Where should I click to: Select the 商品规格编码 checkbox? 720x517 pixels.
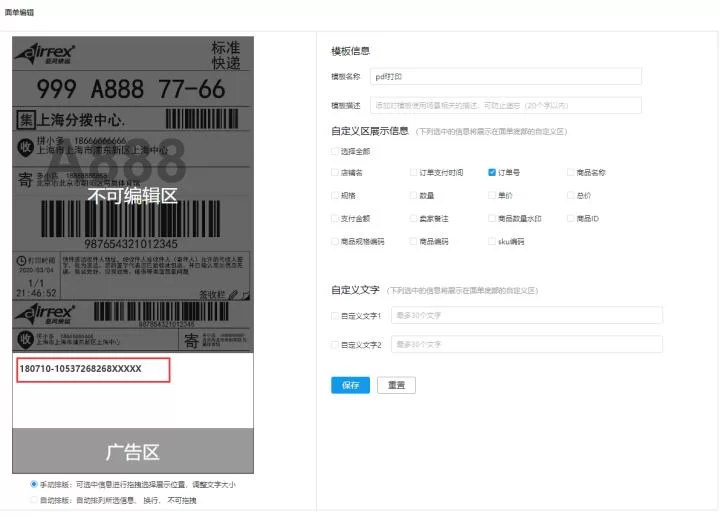click(x=335, y=241)
